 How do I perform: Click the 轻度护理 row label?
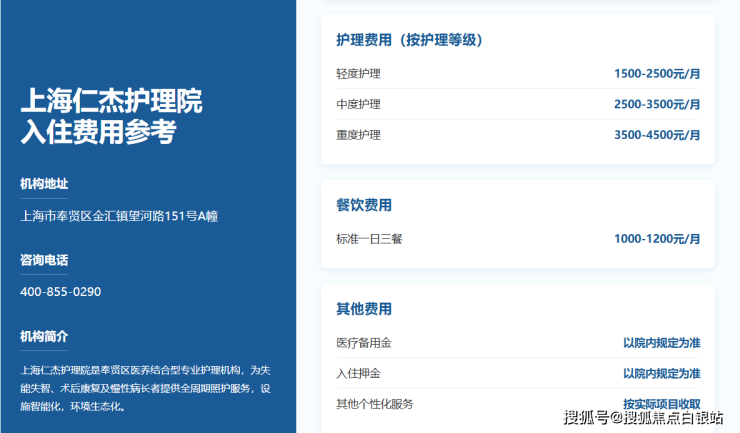point(358,74)
